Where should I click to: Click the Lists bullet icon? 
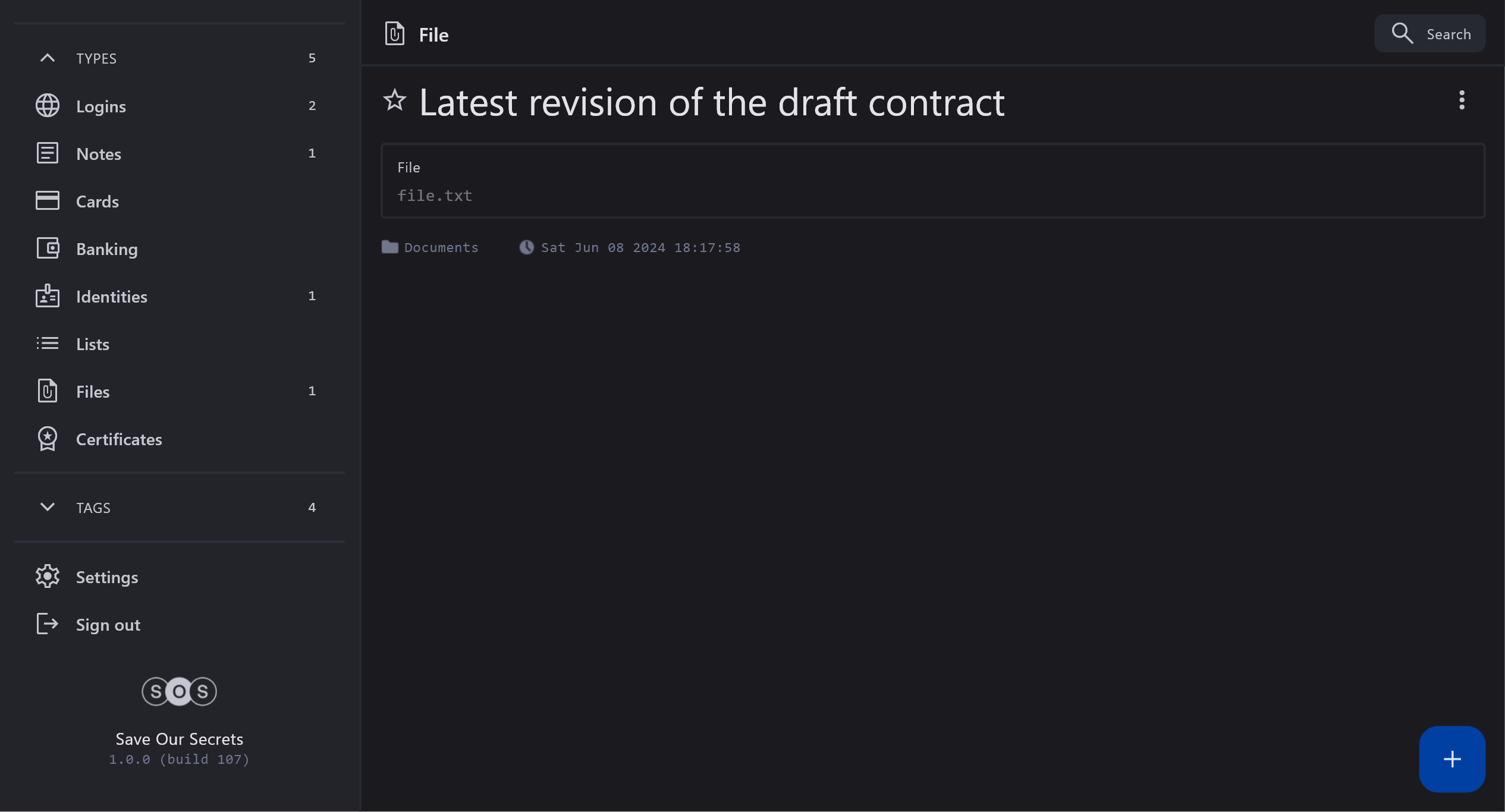48,344
